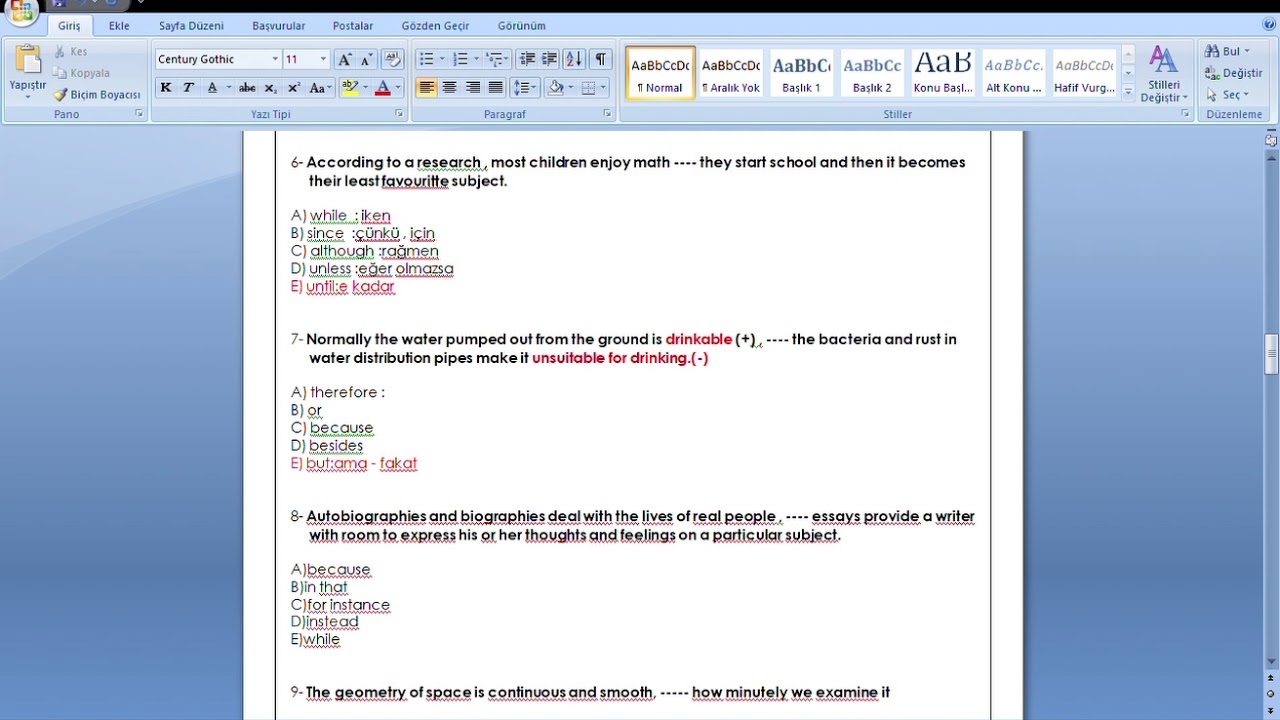Open the font size dropdown arrow
The height and width of the screenshot is (720, 1280).
(x=323, y=60)
